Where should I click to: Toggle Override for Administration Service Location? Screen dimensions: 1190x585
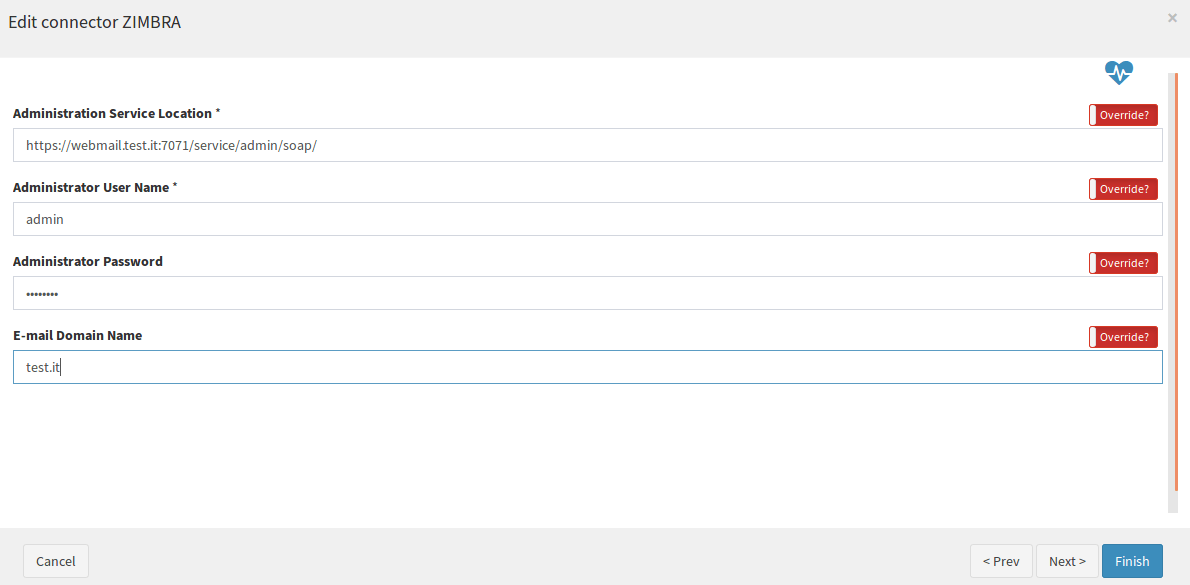point(1123,115)
